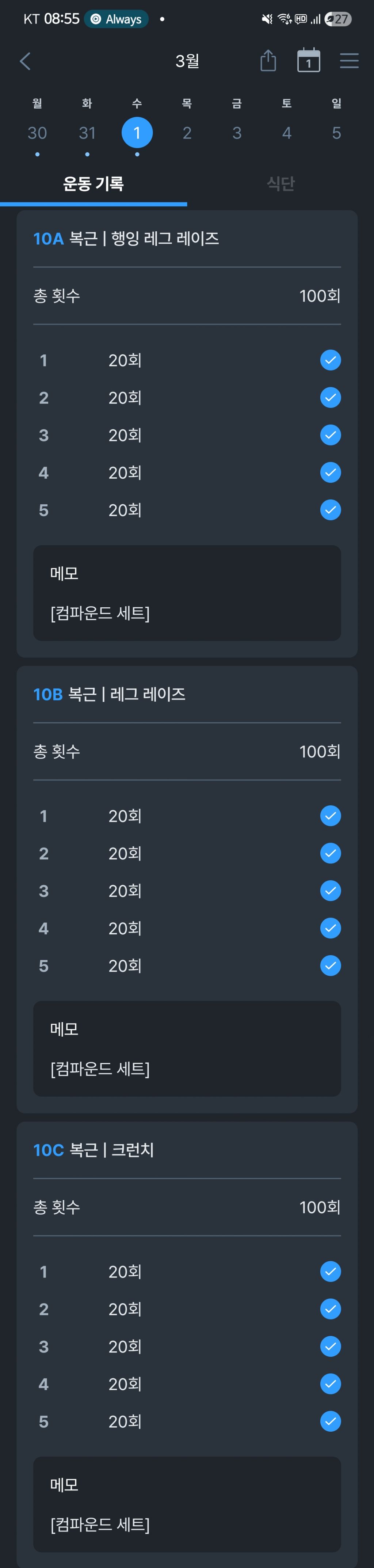
Task: Open the calendar today icon
Action: 308,61
